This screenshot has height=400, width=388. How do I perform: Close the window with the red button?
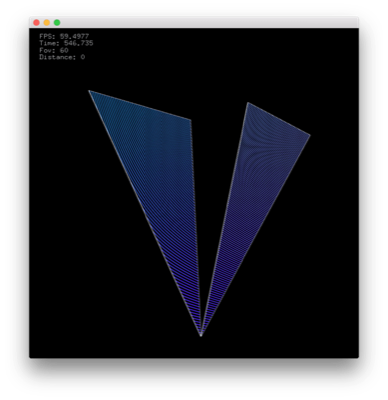tap(36, 23)
